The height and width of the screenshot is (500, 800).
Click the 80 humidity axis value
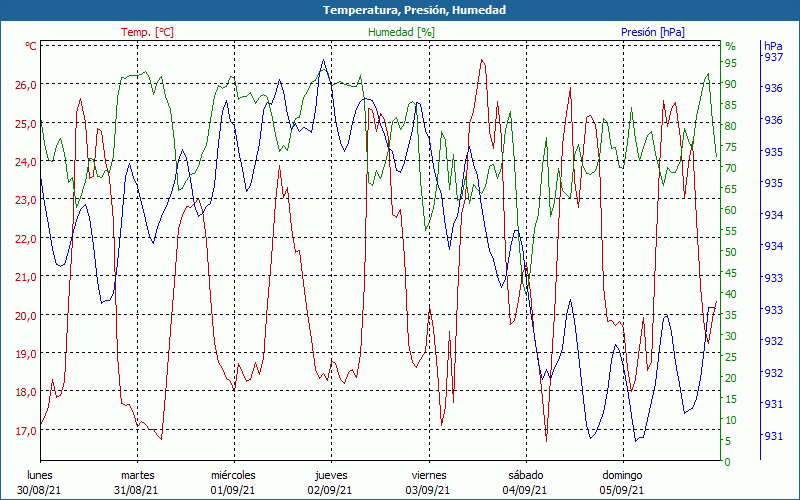click(x=731, y=126)
